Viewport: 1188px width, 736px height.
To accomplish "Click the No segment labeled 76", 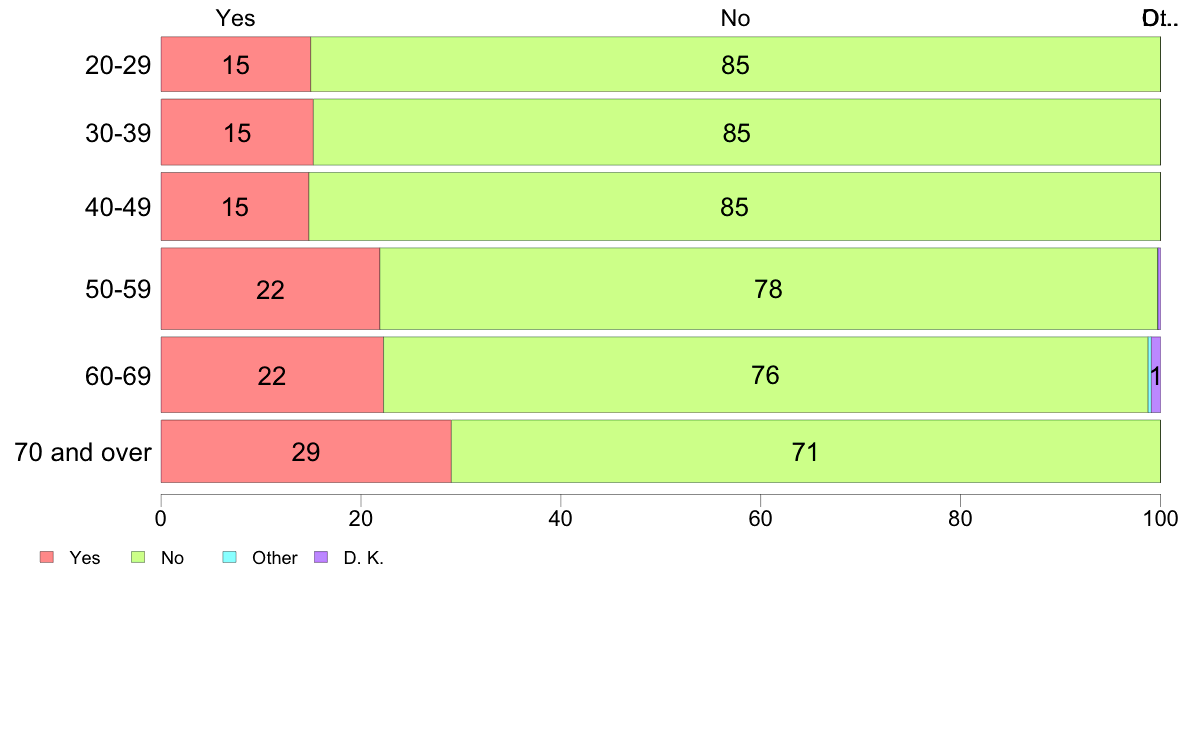I will 766,375.
